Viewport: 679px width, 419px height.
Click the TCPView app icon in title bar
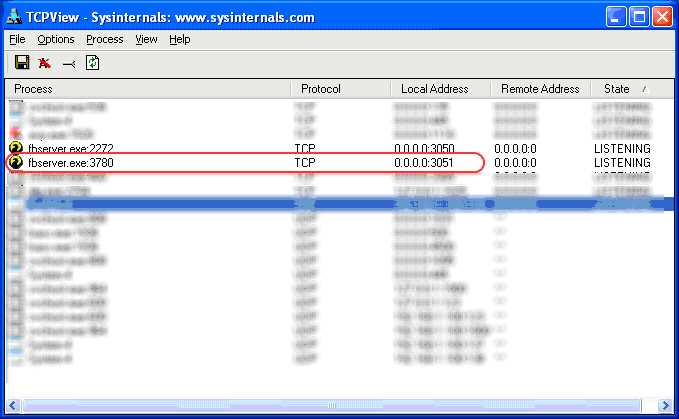pos(14,16)
